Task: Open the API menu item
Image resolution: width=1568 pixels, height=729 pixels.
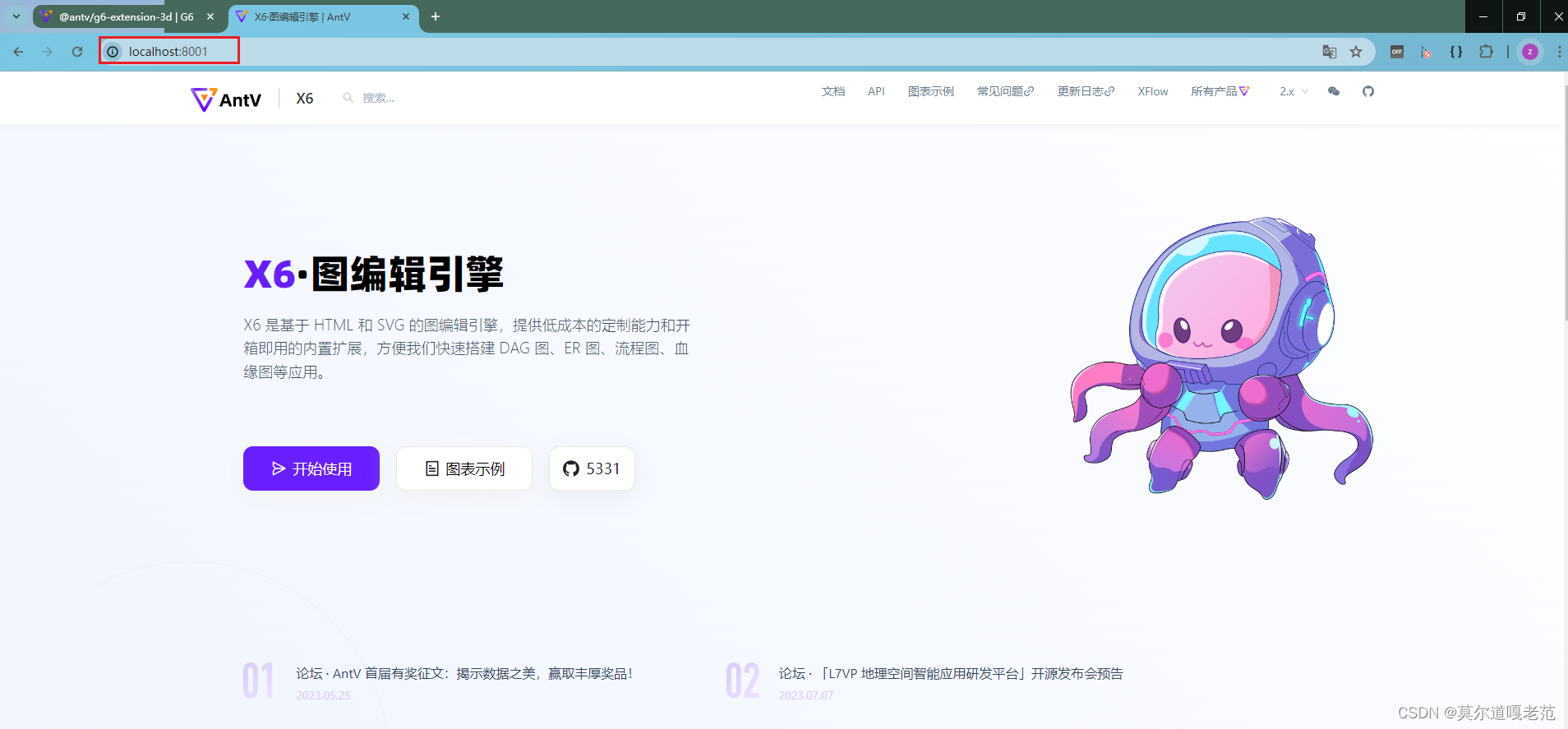Action: [x=876, y=91]
